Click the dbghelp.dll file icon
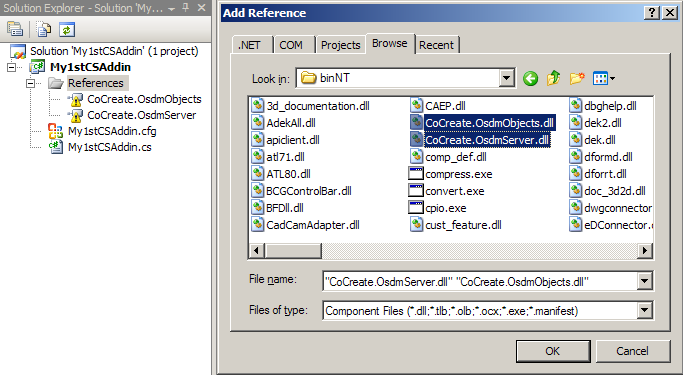The image size is (683, 375). (576, 106)
